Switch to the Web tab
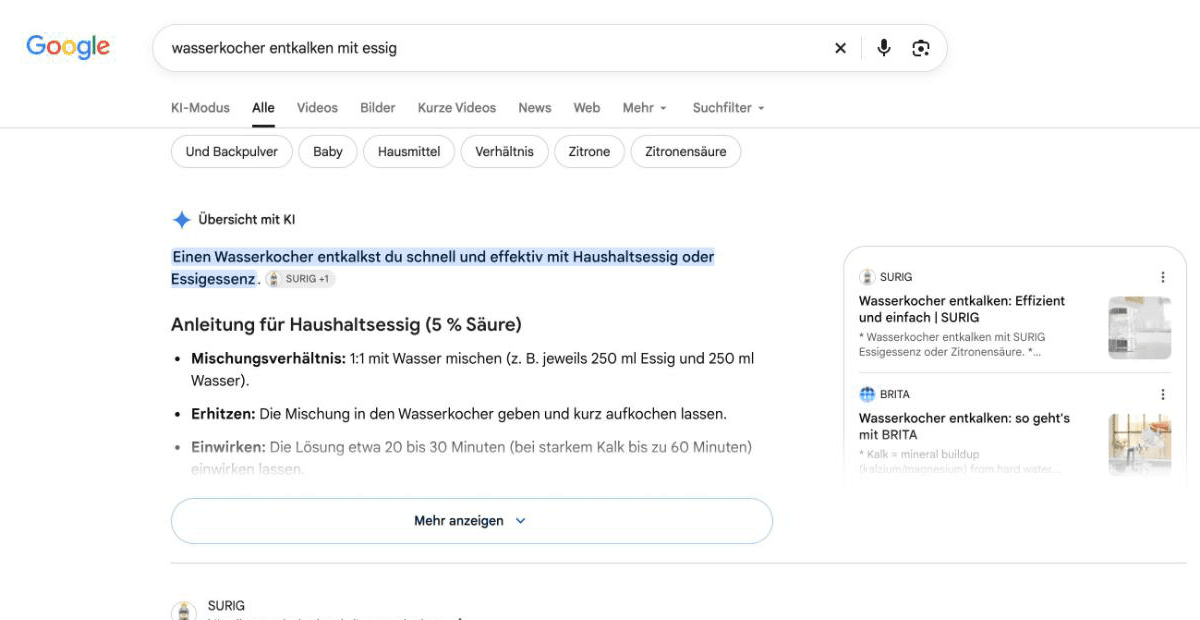1200x620 pixels. [587, 108]
